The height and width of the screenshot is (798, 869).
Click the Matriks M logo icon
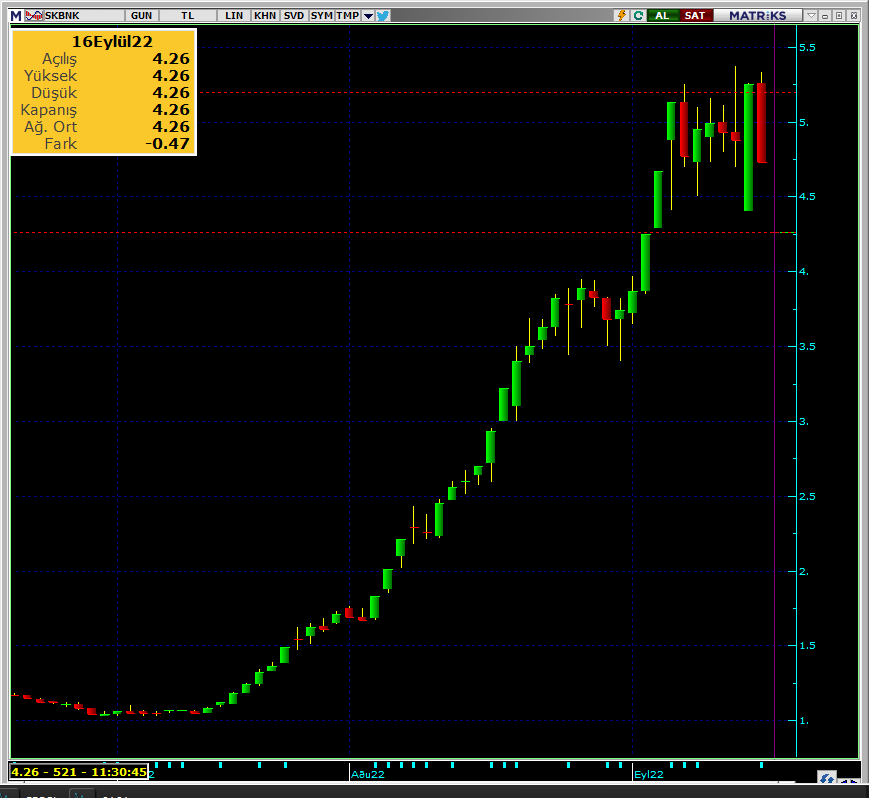(16, 16)
